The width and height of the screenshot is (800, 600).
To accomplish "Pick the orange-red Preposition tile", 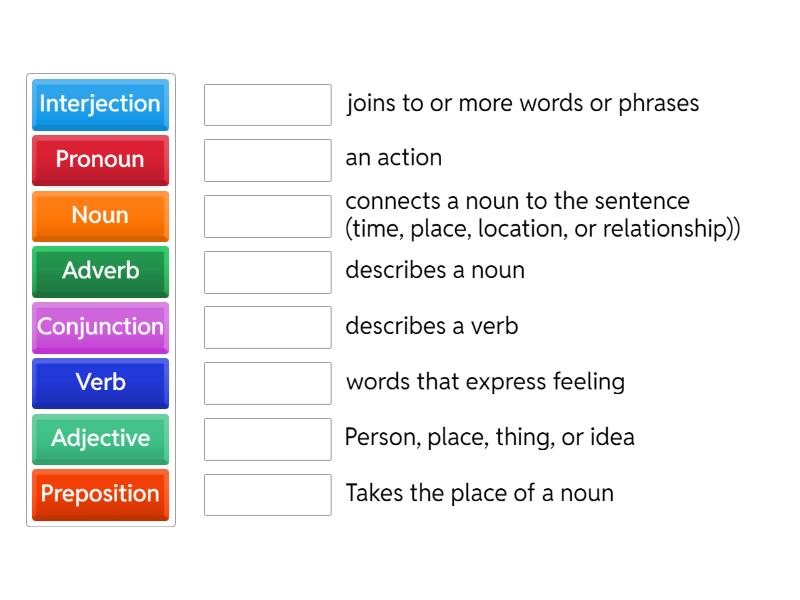I will click(x=100, y=494).
